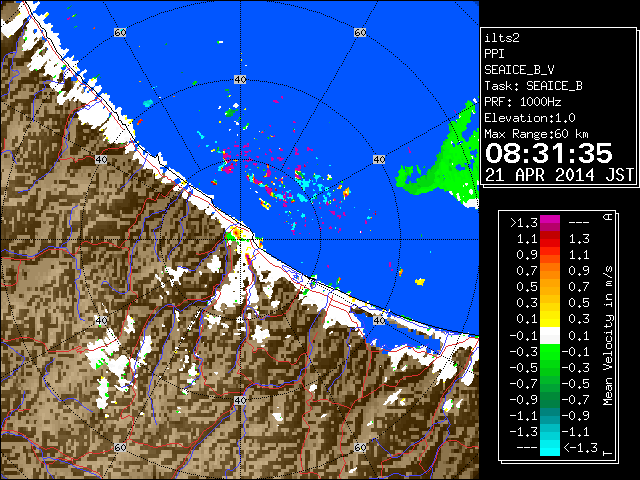The width and height of the screenshot is (640, 480).
Task: Click the red-yellow echo at the coastal radar site
Action: [x=237, y=233]
